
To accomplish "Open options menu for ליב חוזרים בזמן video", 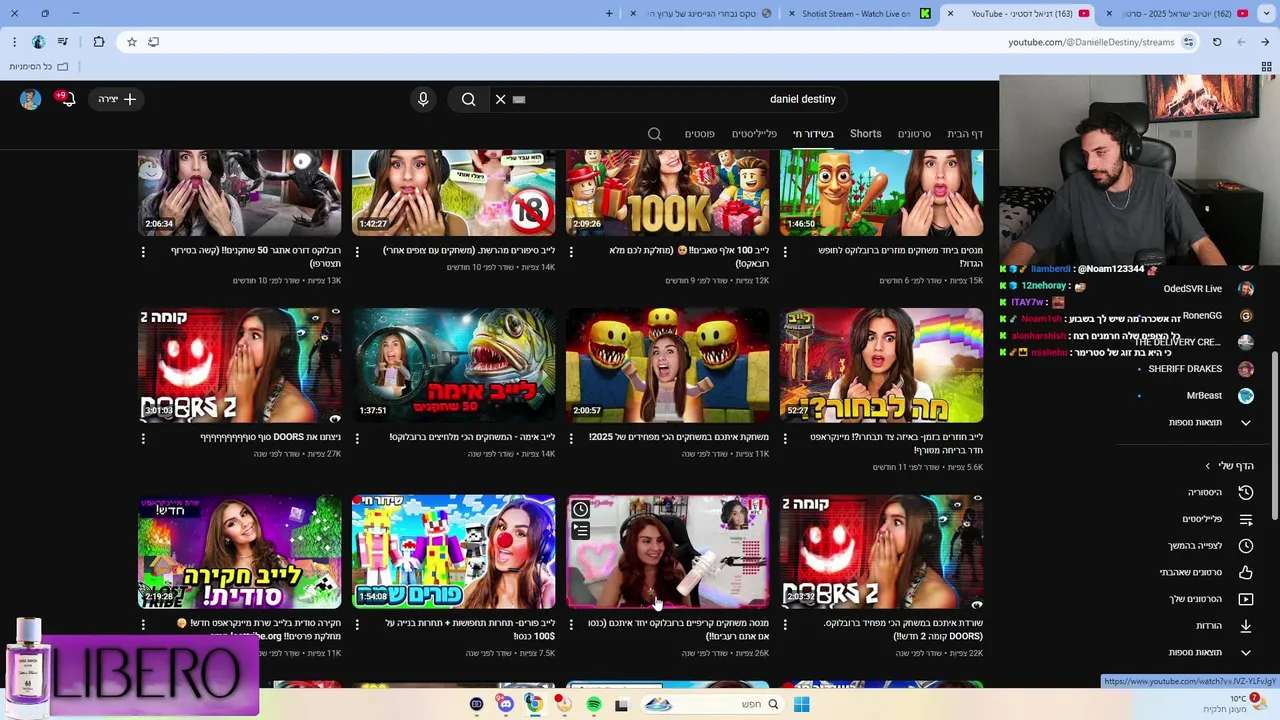I will pyautogui.click(x=785, y=438).
